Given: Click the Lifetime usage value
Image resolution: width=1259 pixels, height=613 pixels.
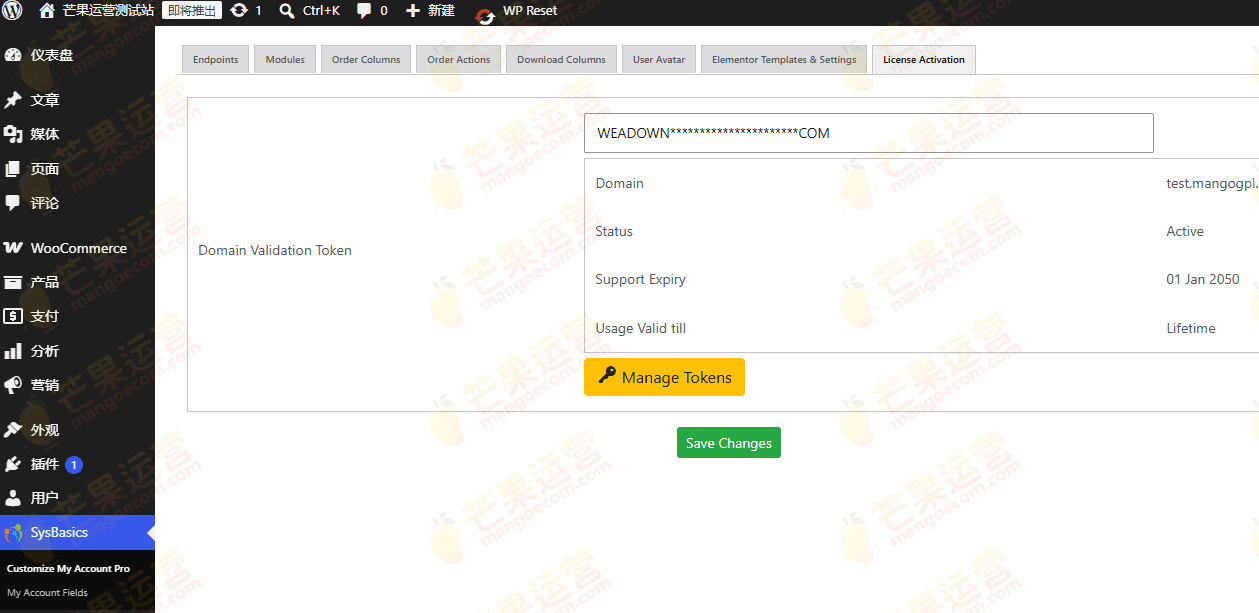Looking at the screenshot, I should tap(1191, 328).
